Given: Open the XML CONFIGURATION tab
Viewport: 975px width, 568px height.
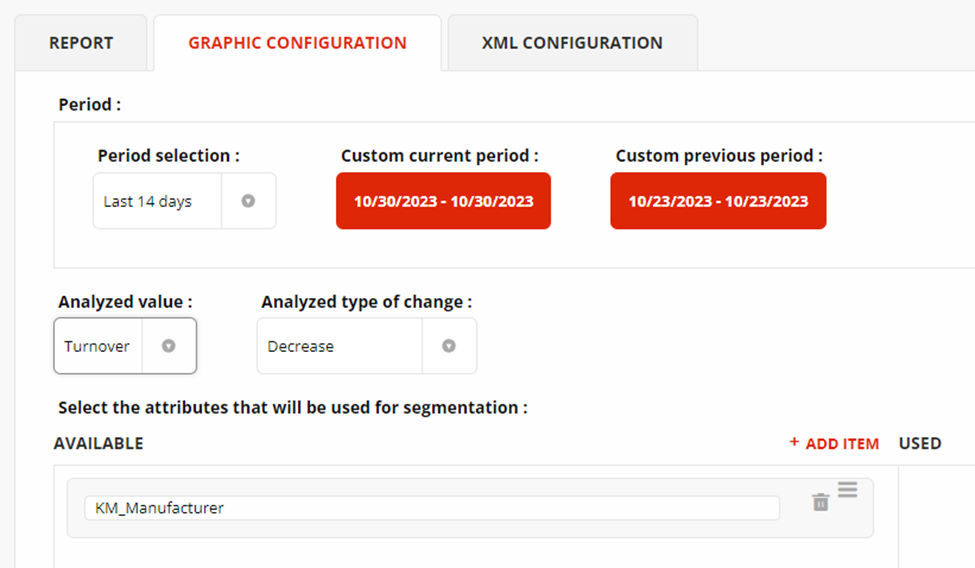Looking at the screenshot, I should coord(572,43).
